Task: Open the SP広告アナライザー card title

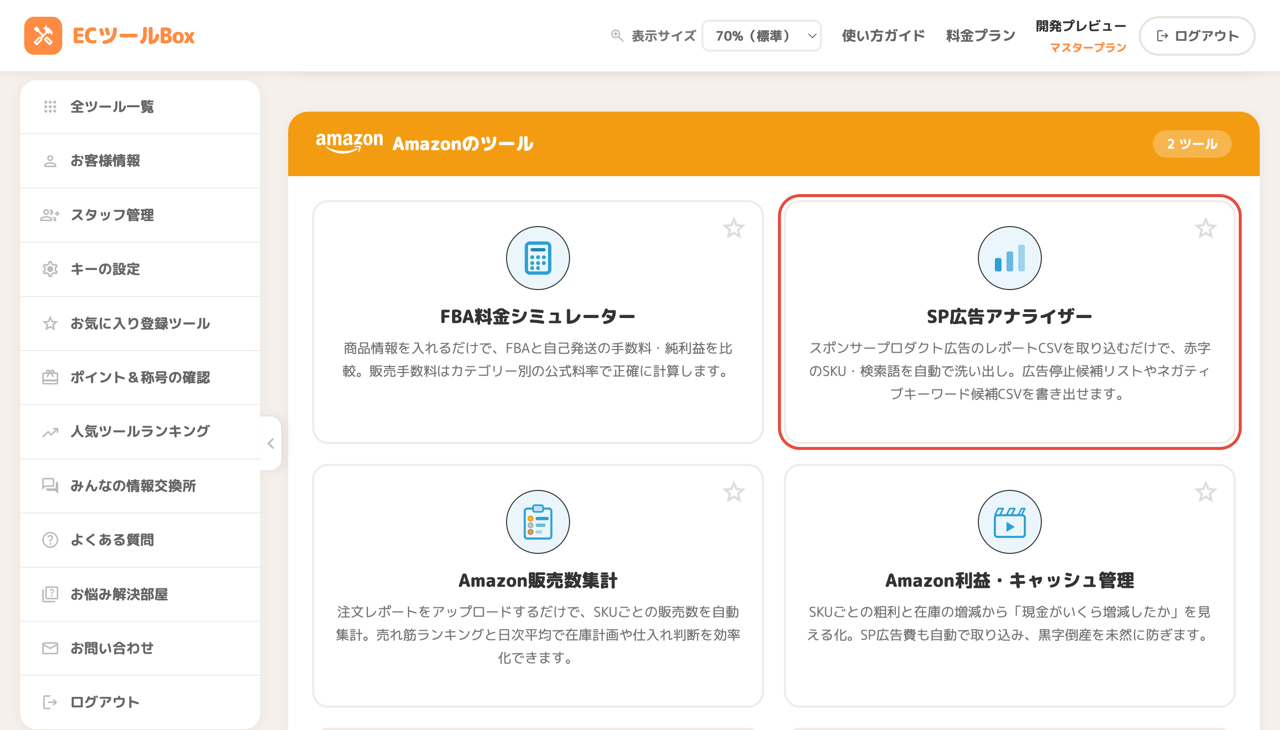Action: coord(1010,317)
